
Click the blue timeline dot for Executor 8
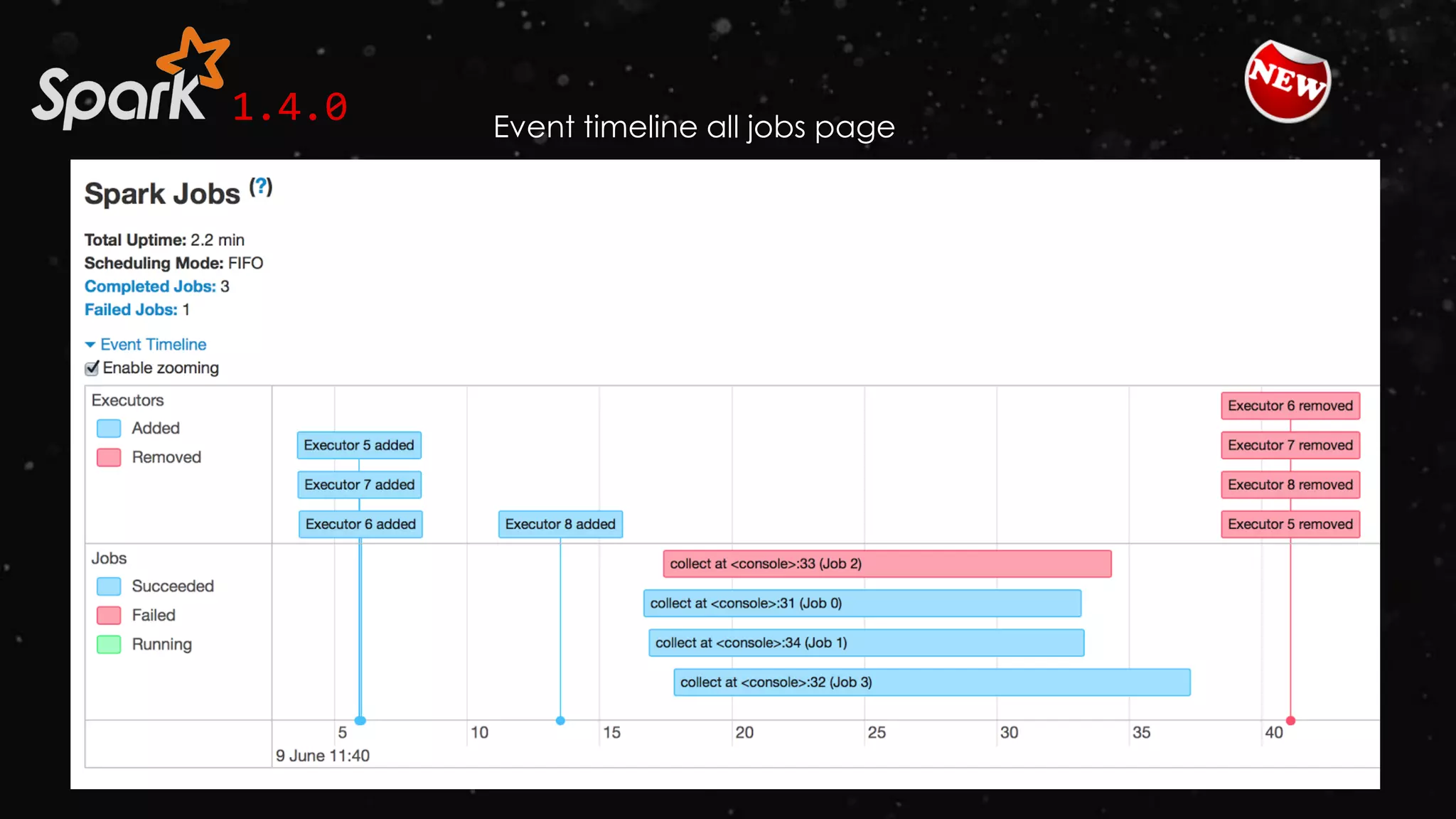coord(560,721)
